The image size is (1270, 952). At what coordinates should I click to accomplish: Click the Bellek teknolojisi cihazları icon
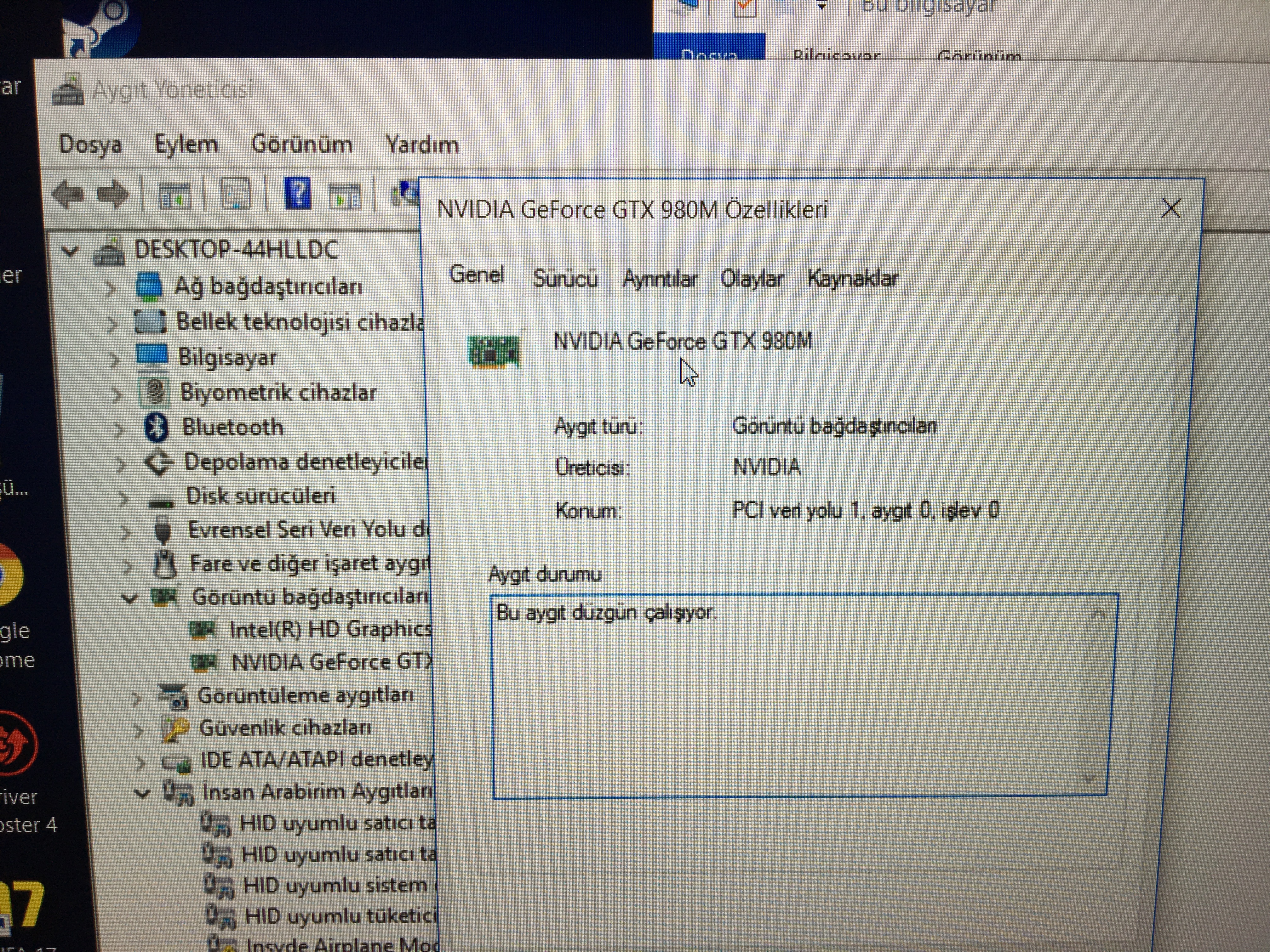click(151, 321)
